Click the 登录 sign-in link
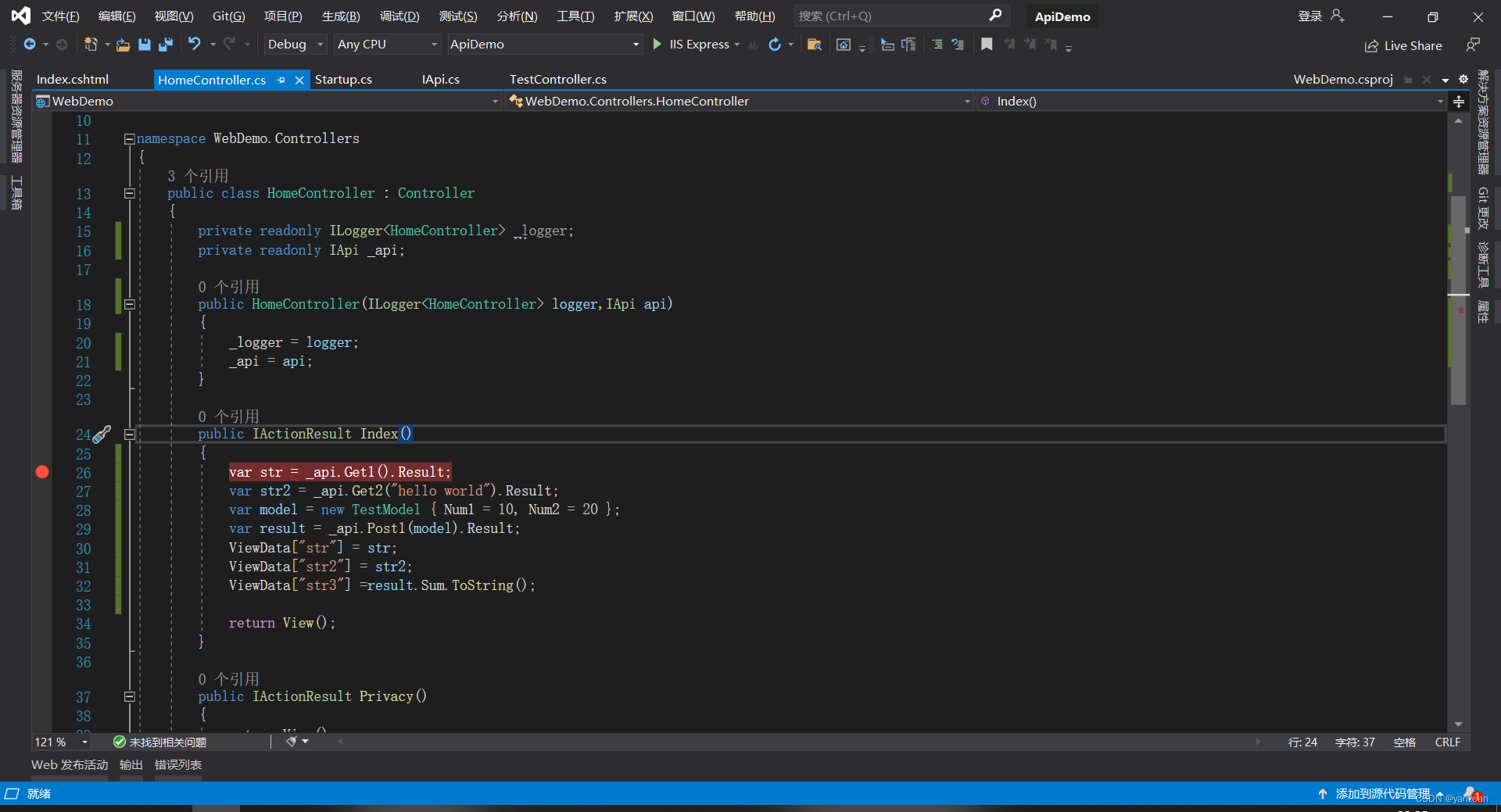 (x=1310, y=16)
